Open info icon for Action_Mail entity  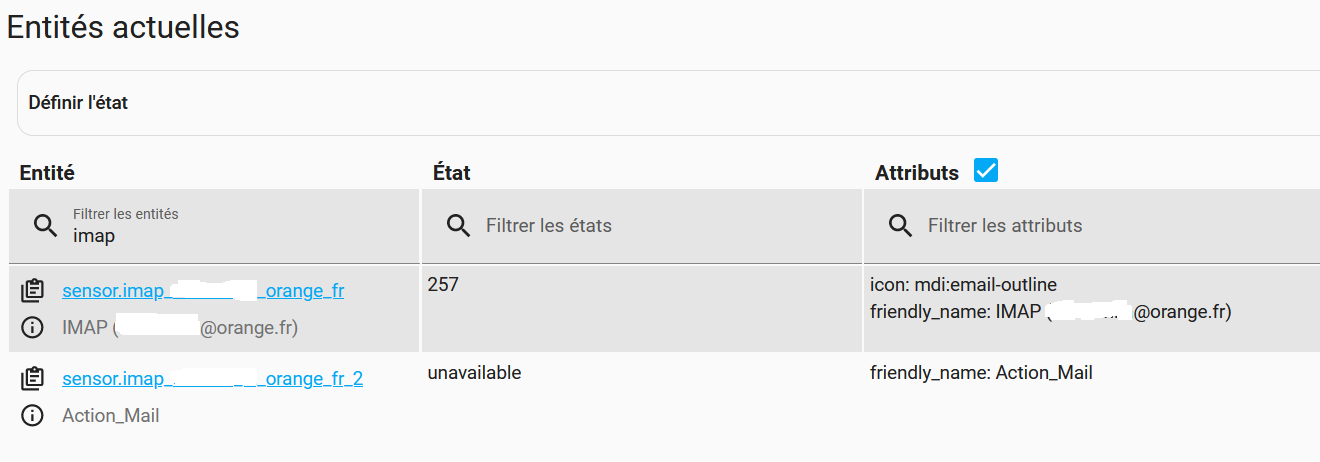tap(33, 415)
